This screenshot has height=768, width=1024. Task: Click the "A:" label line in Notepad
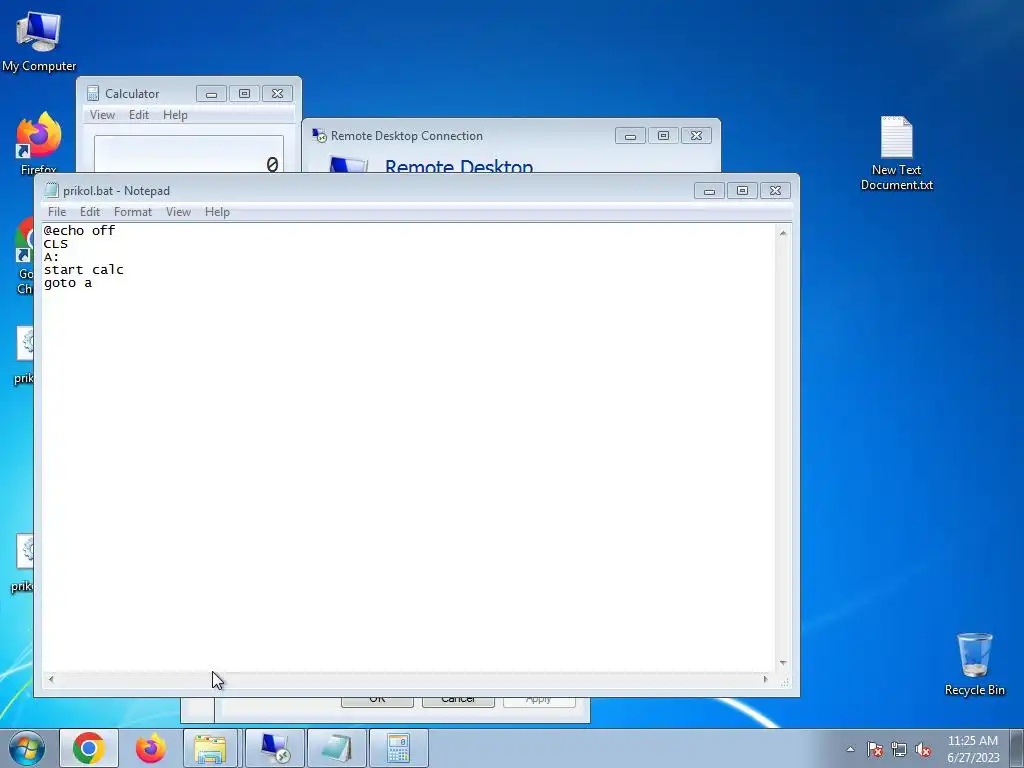51,257
